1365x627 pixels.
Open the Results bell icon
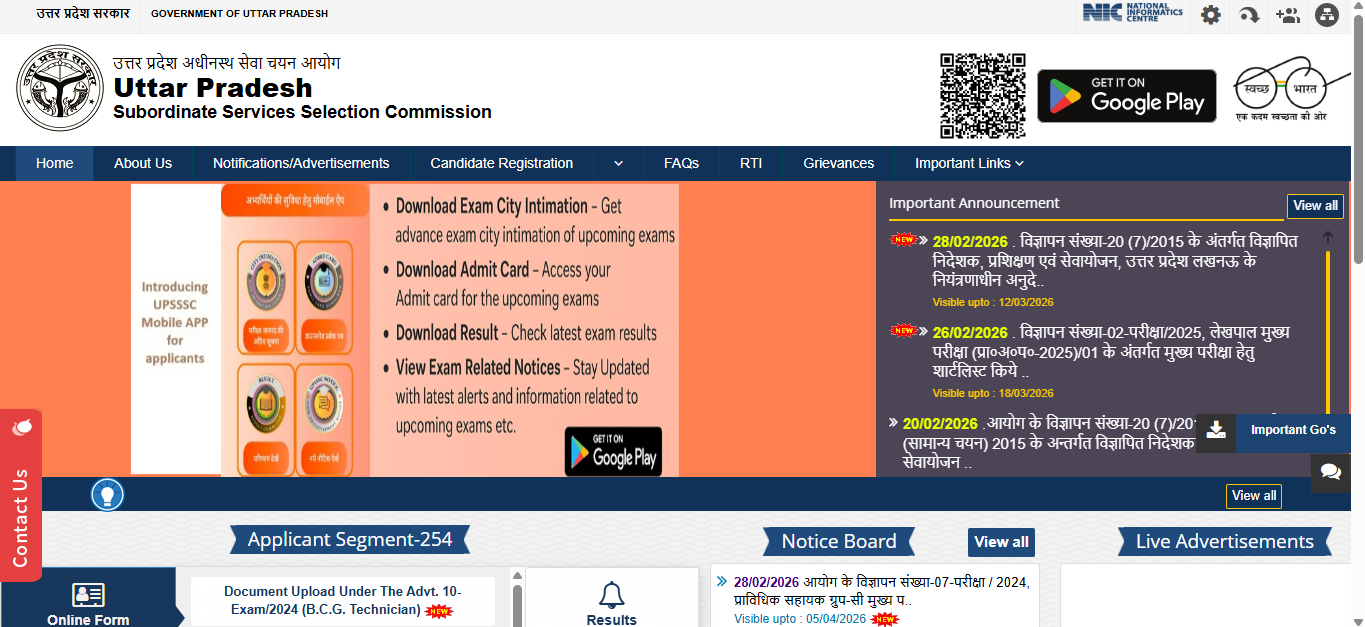612,597
